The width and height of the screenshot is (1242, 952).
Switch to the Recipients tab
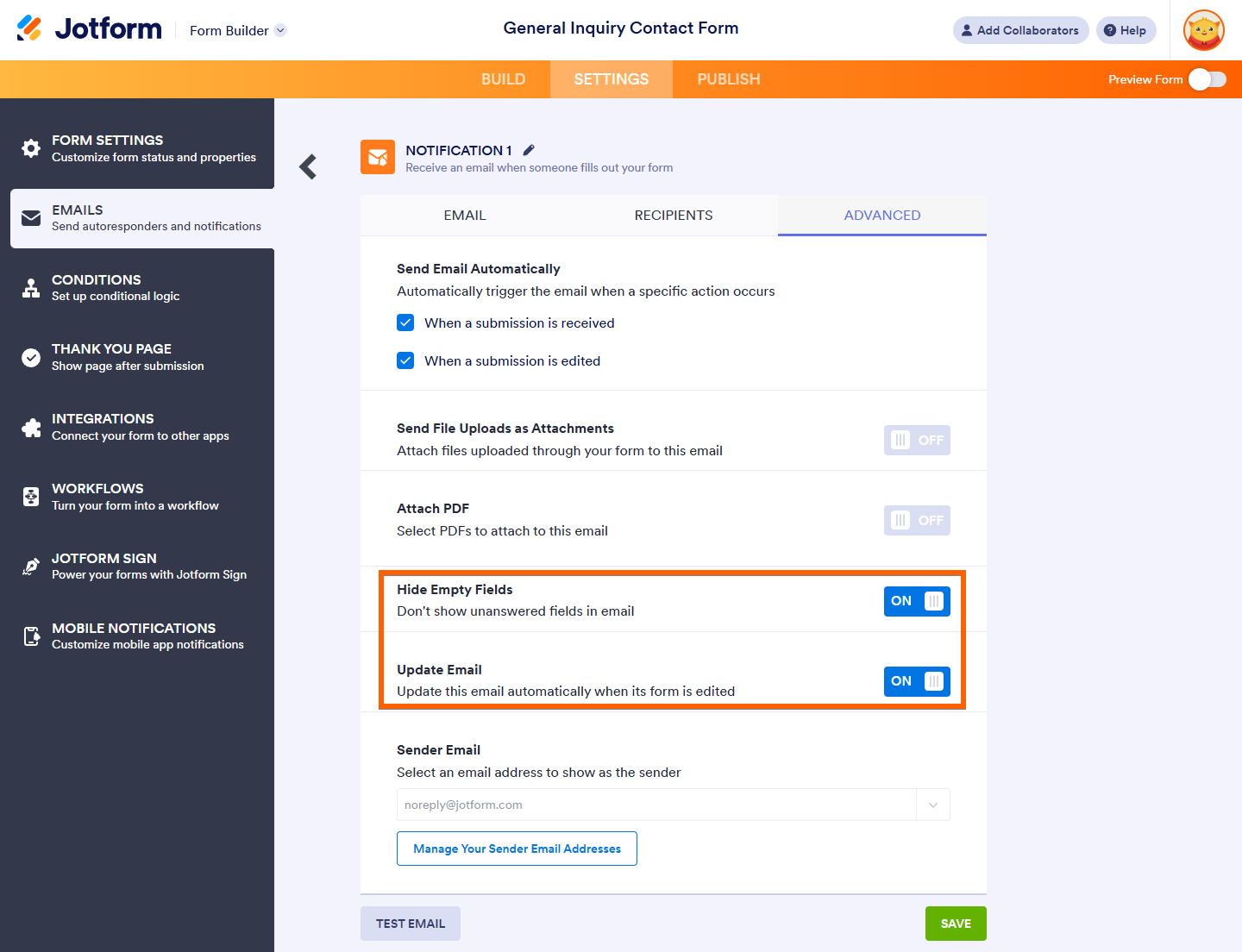click(674, 216)
